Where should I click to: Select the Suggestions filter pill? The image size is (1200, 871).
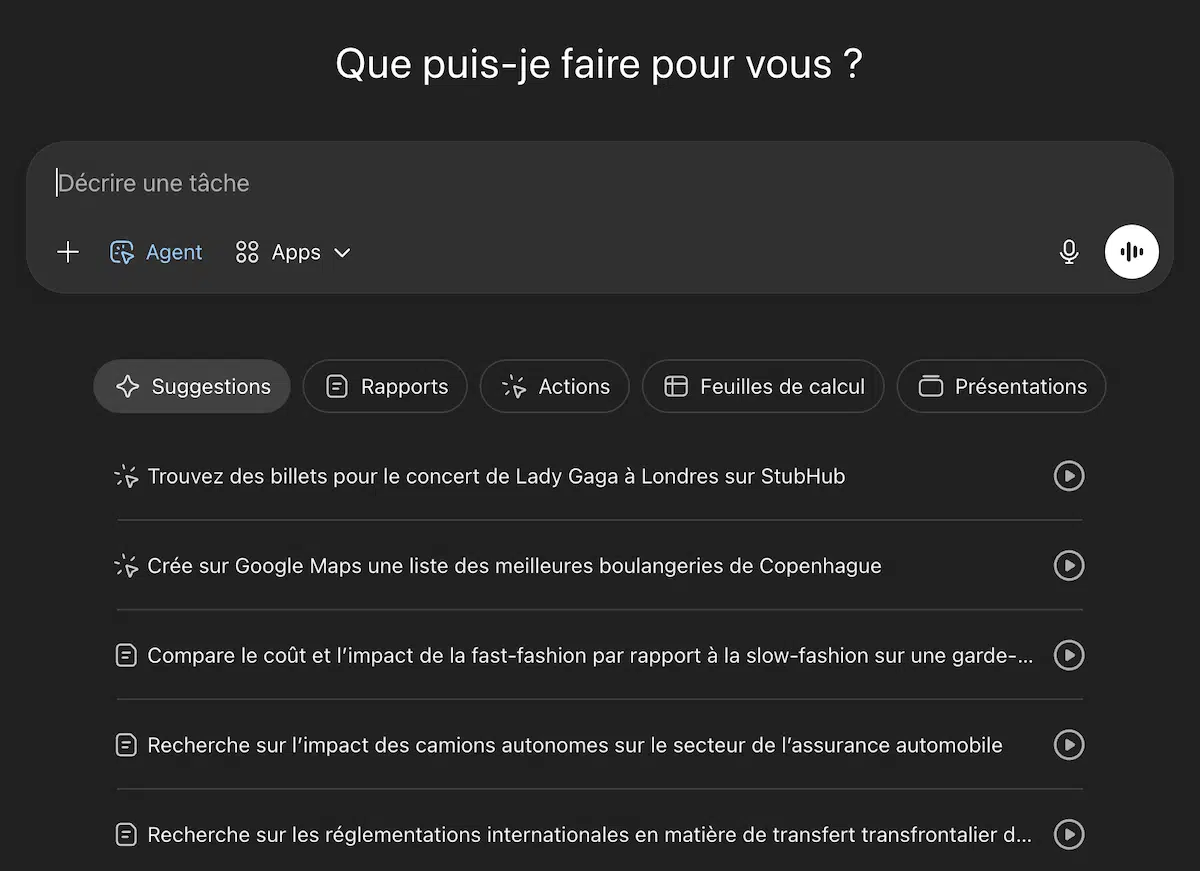click(x=191, y=386)
